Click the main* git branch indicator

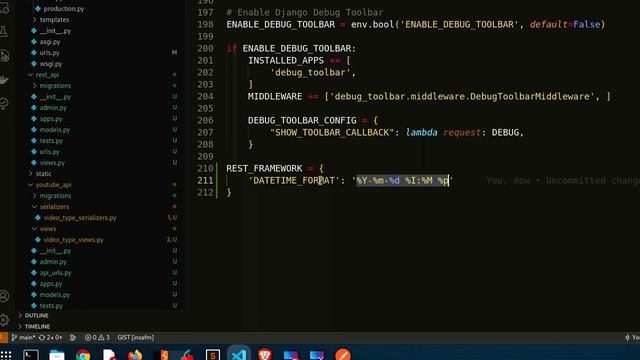tap(23, 338)
